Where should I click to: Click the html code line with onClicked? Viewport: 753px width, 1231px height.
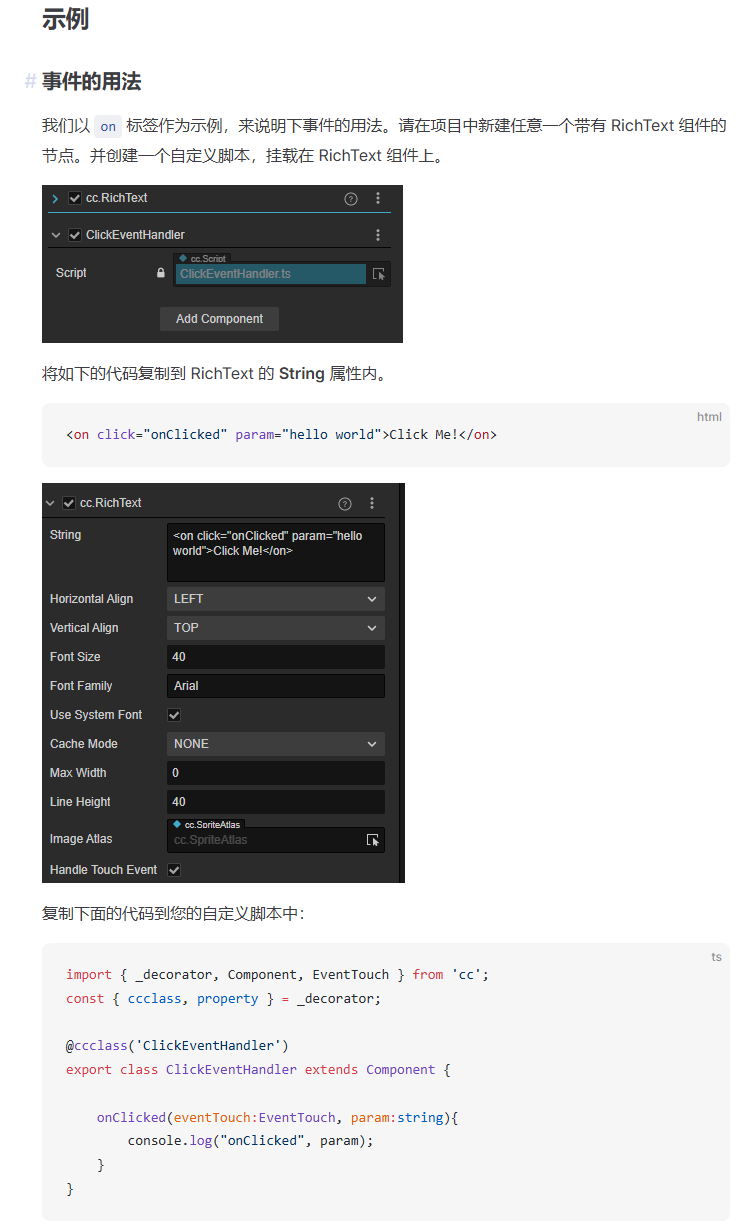coord(281,434)
